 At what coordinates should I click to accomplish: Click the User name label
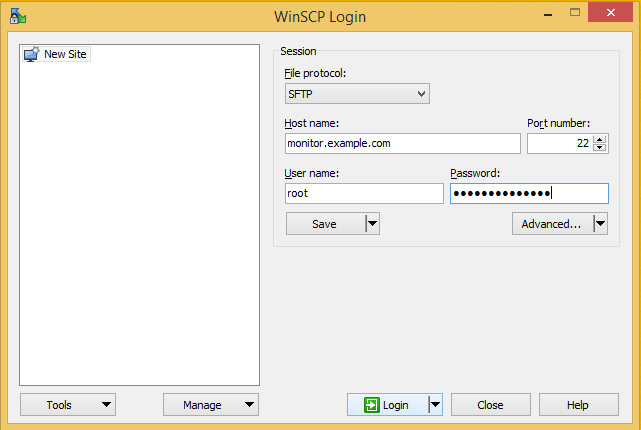[x=312, y=173]
